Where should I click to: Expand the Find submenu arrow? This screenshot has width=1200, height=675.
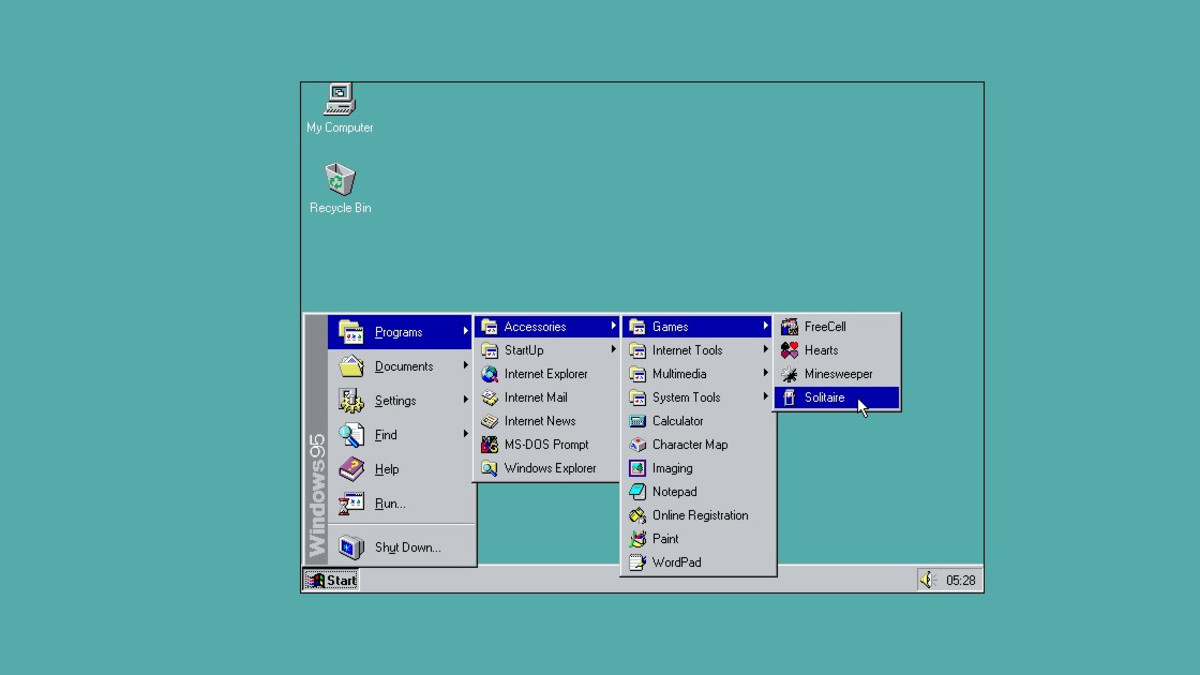point(465,435)
